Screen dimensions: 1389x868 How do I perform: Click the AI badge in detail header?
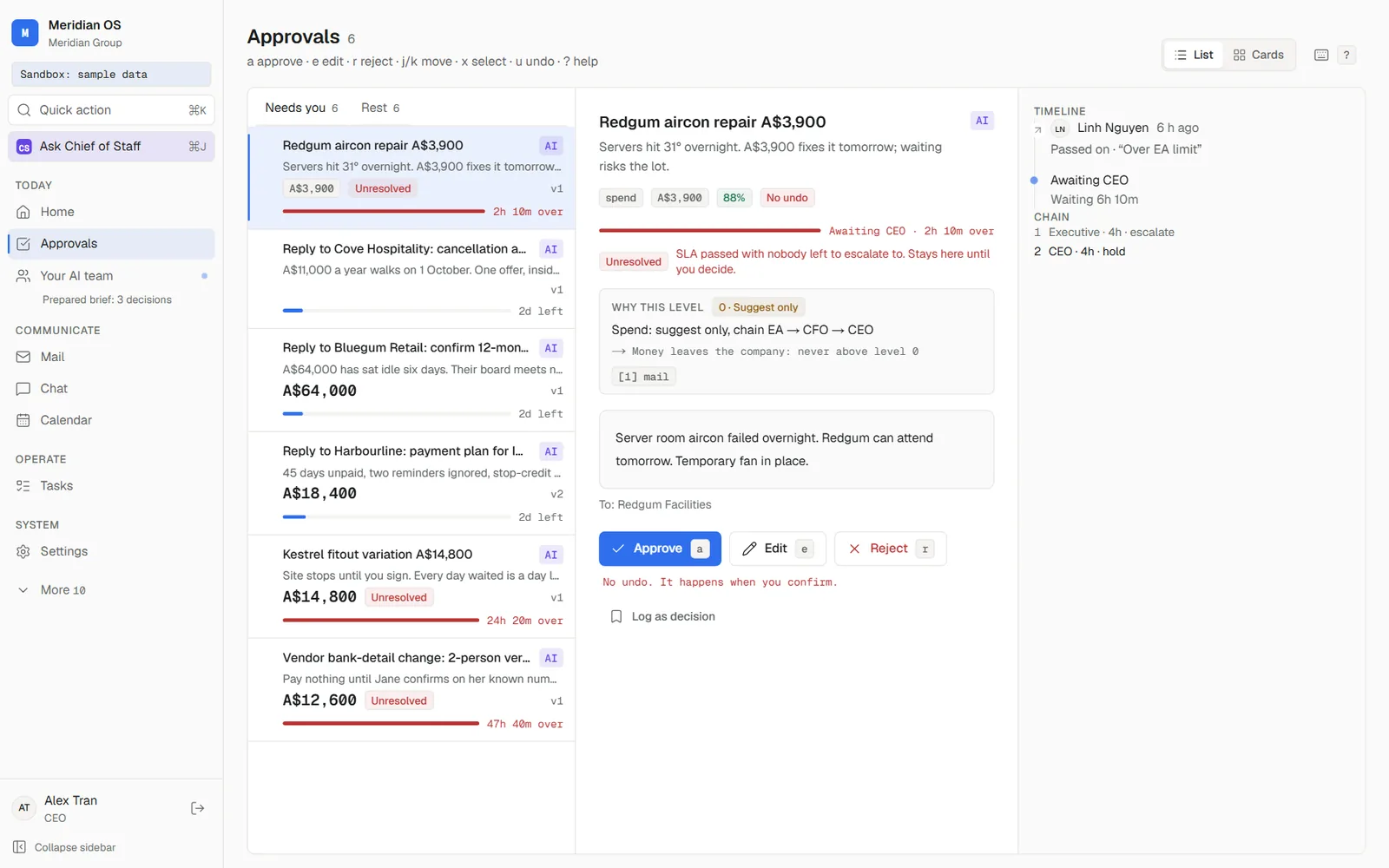[x=982, y=121]
